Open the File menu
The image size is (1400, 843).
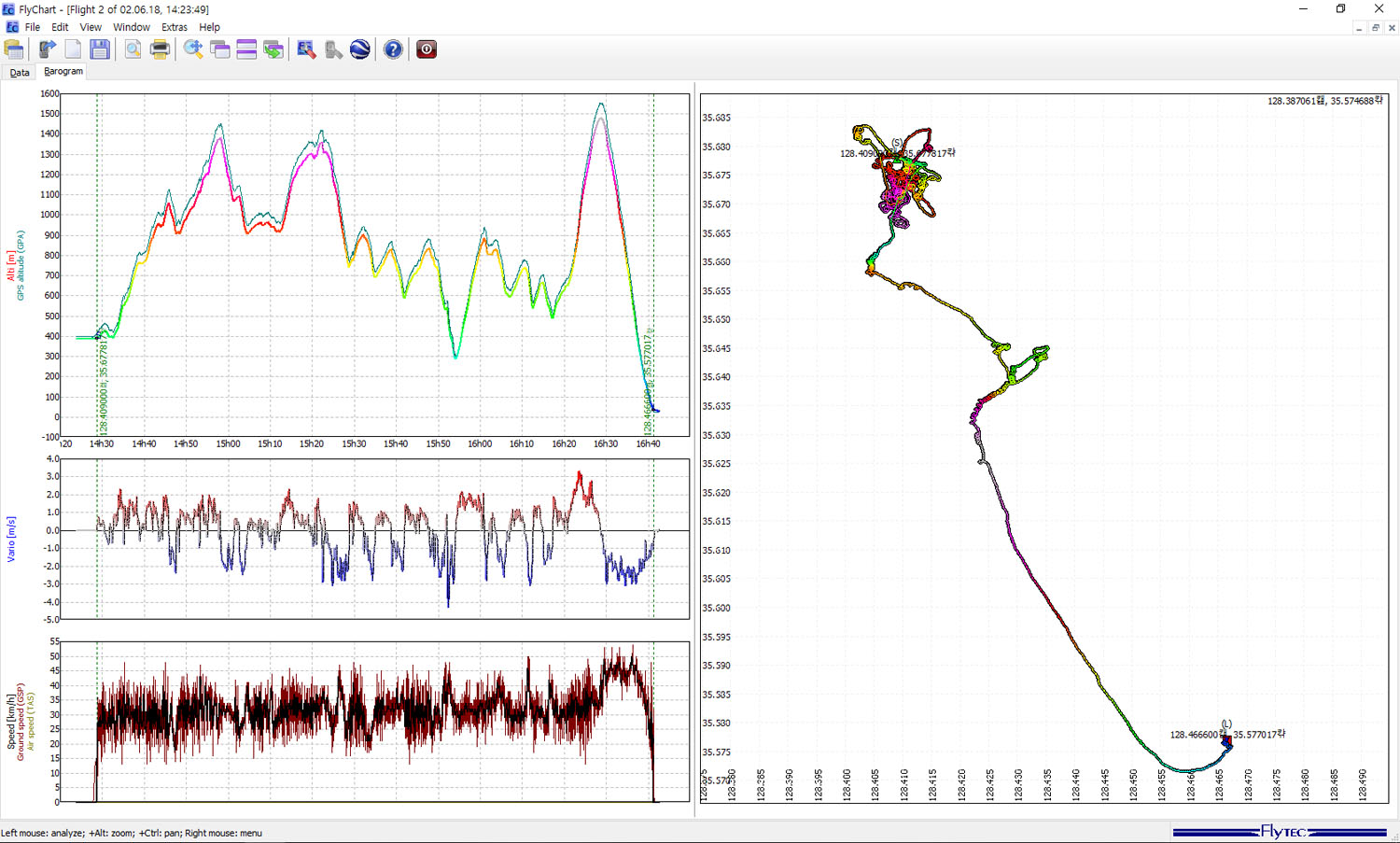point(33,27)
